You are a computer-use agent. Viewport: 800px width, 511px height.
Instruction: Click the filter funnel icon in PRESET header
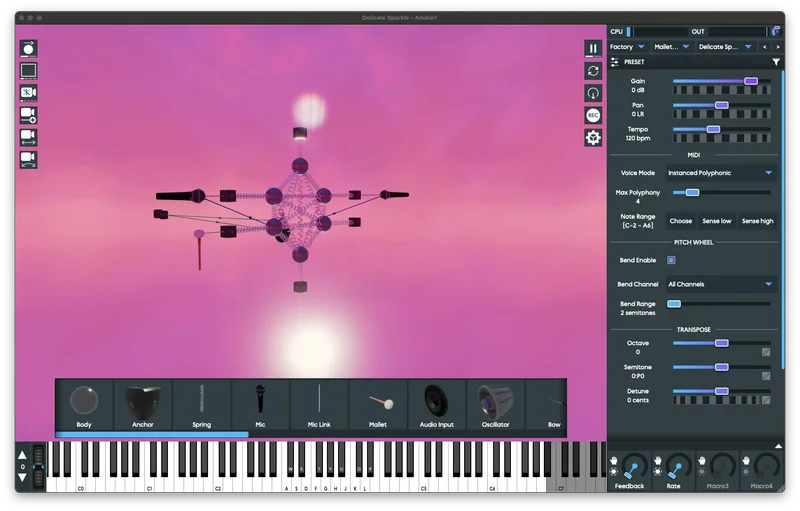(x=776, y=62)
